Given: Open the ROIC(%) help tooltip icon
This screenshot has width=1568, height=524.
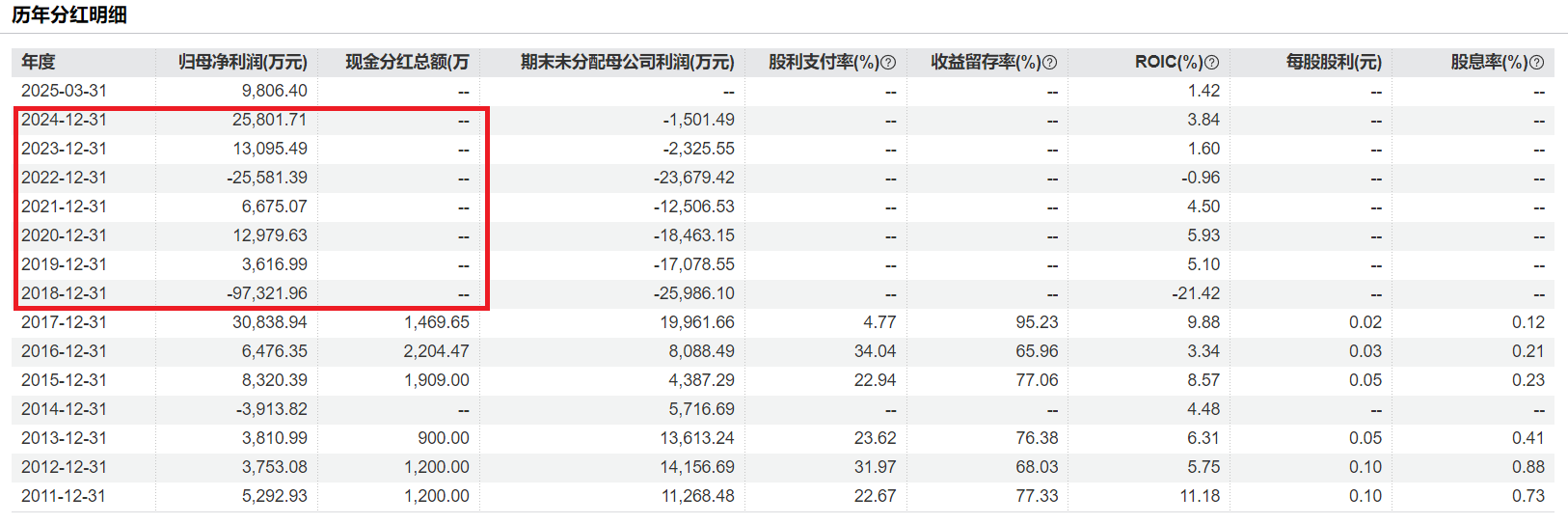Looking at the screenshot, I should point(1212,63).
